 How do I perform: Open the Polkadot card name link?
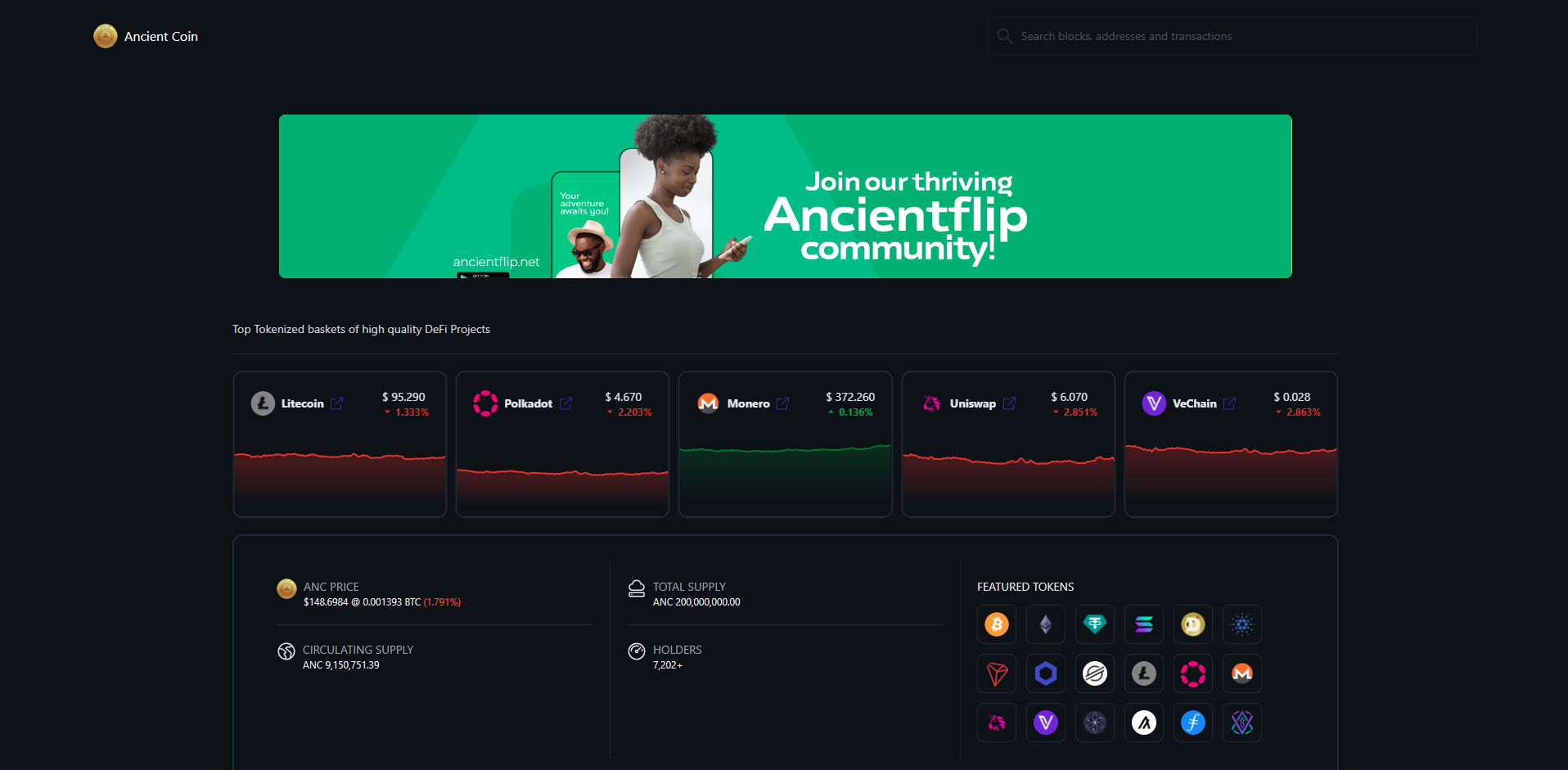(528, 403)
